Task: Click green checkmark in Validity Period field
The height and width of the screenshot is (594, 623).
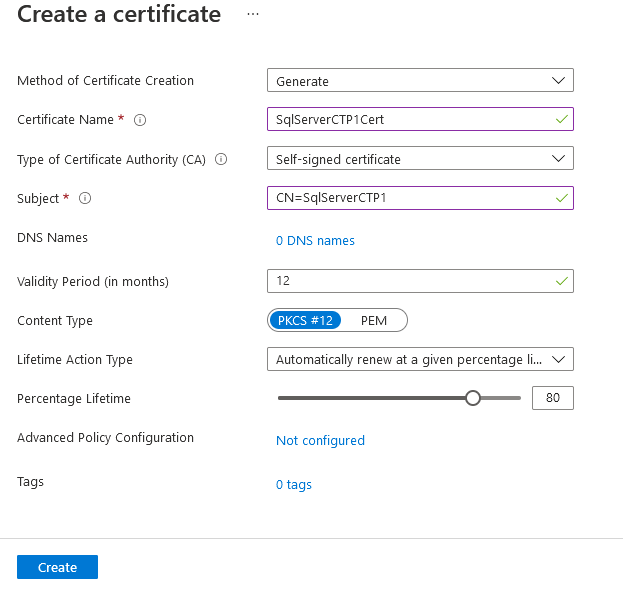Action: [x=561, y=281]
